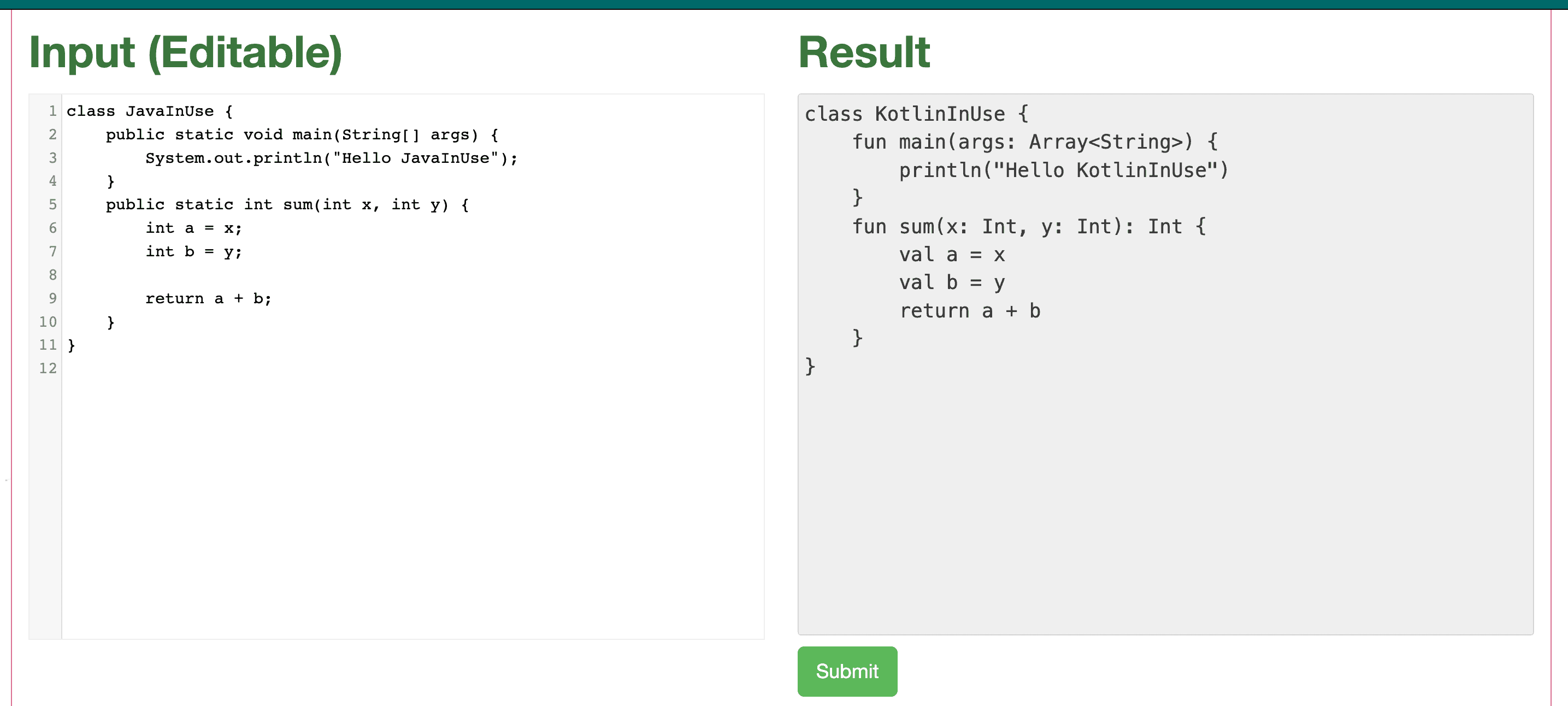Click the 'val a = x' line in Result
The width and height of the screenshot is (1568, 706).
click(x=951, y=255)
